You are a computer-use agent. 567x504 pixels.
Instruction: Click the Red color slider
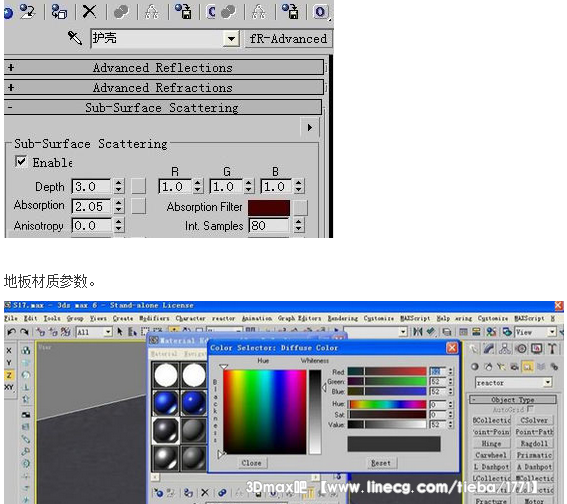tap(387, 371)
